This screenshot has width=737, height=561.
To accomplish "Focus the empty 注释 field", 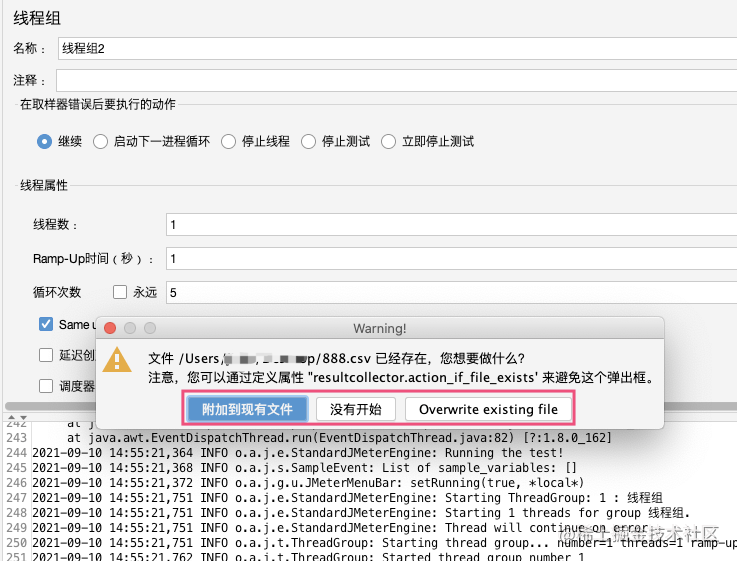I will (x=396, y=80).
